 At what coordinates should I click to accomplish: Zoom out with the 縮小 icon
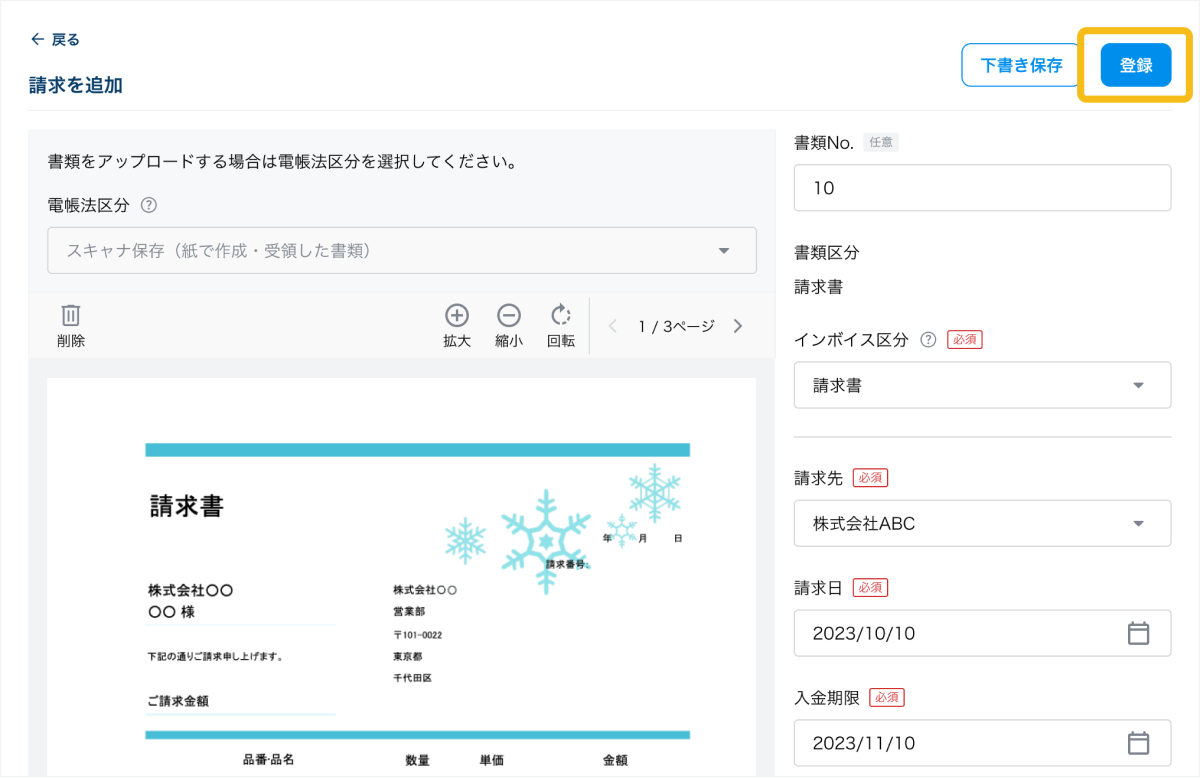tap(509, 316)
